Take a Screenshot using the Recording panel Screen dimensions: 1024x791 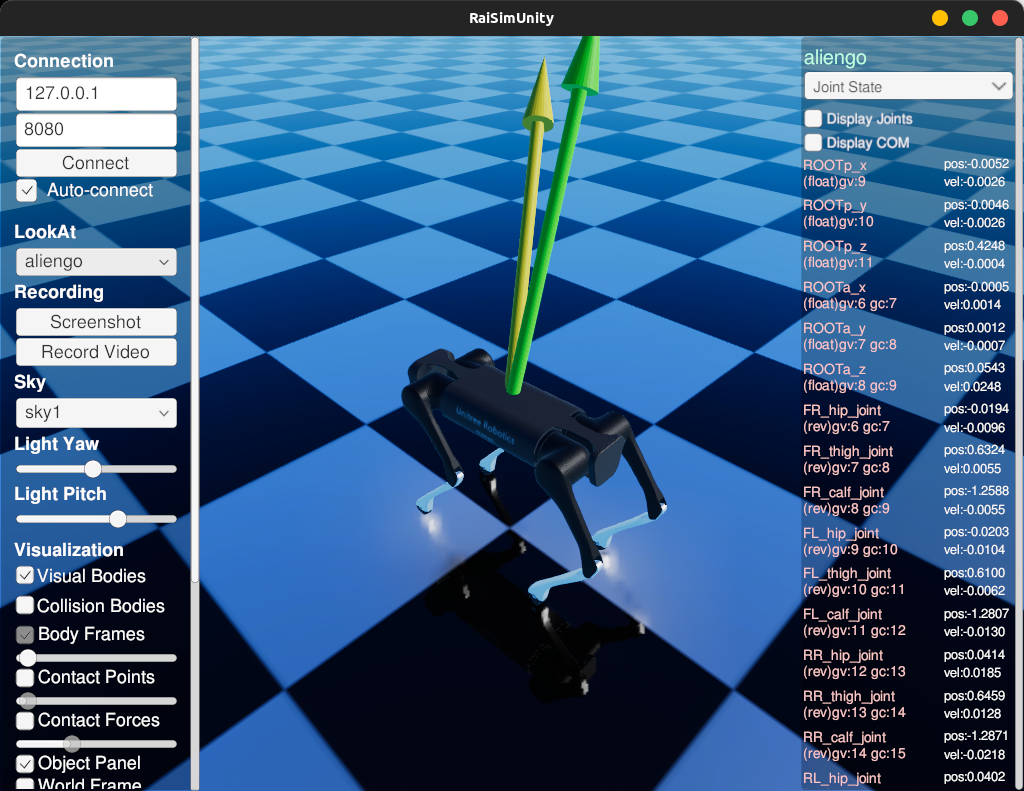[96, 322]
